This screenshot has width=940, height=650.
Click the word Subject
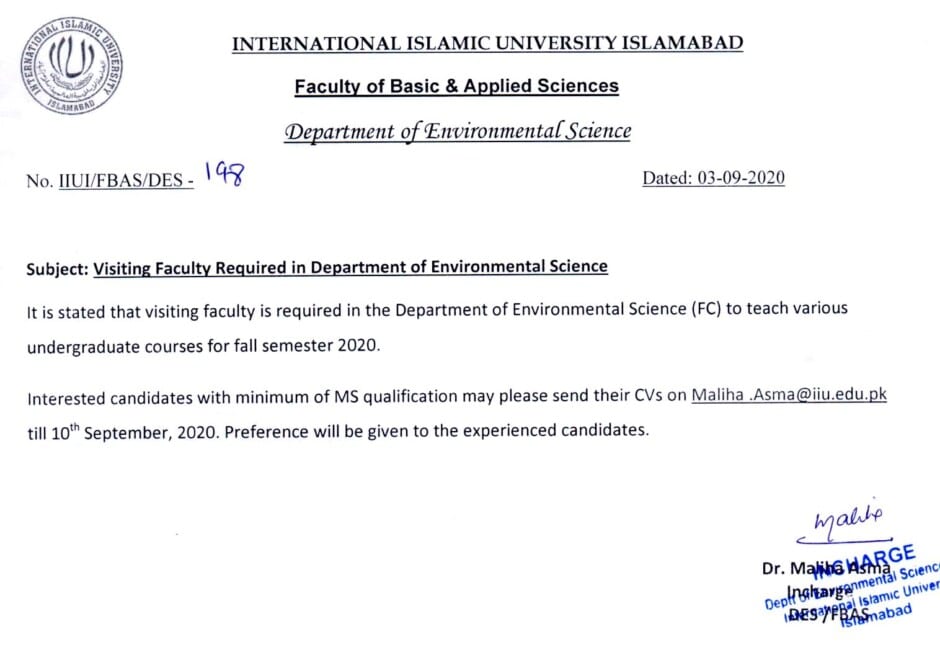pos(58,269)
